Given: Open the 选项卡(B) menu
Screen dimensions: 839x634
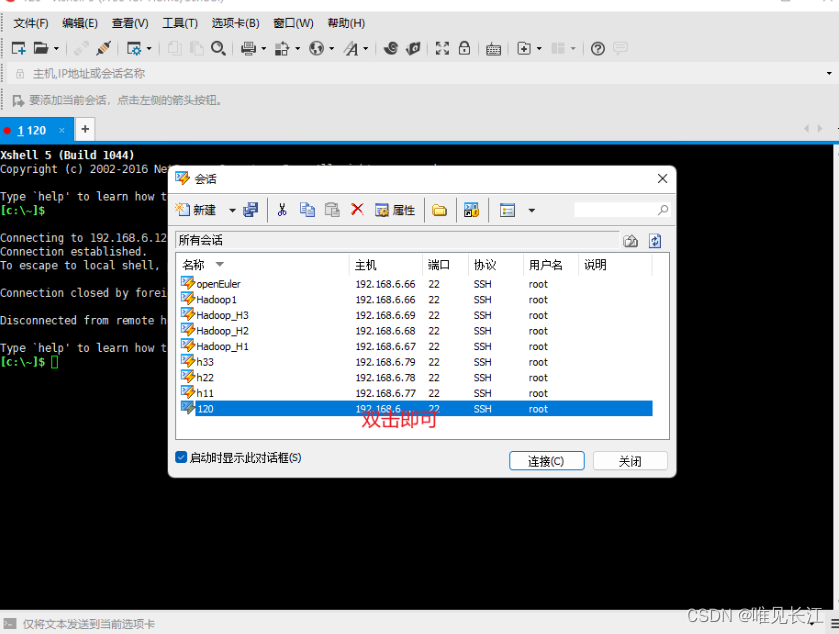Looking at the screenshot, I should click(235, 23).
